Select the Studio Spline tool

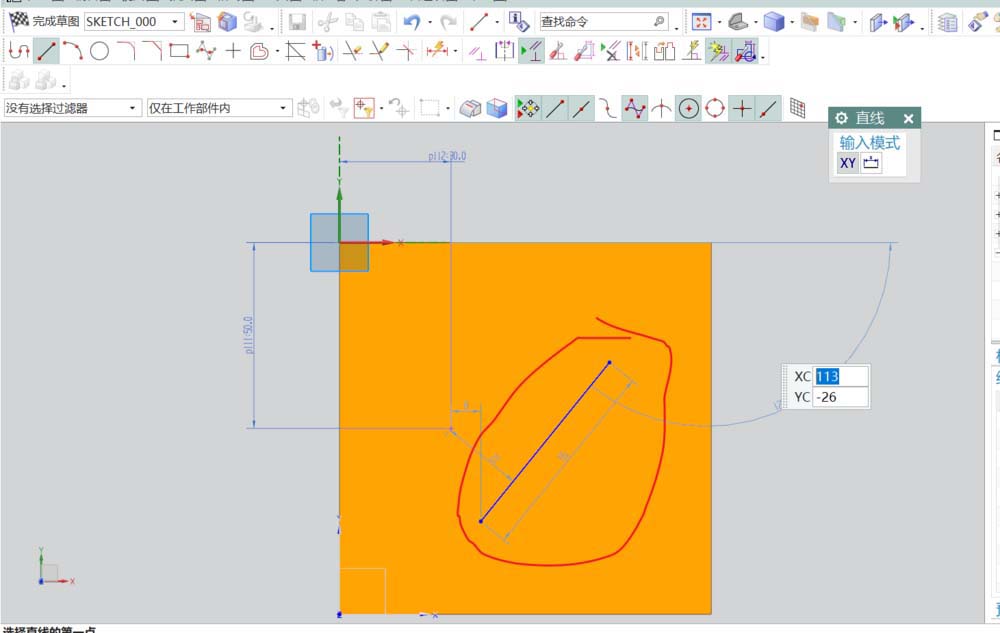(x=206, y=51)
